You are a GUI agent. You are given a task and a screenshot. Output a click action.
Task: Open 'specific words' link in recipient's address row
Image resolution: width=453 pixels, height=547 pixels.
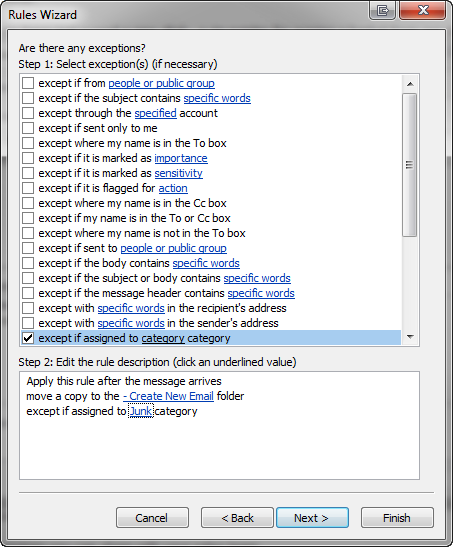[x=131, y=308]
